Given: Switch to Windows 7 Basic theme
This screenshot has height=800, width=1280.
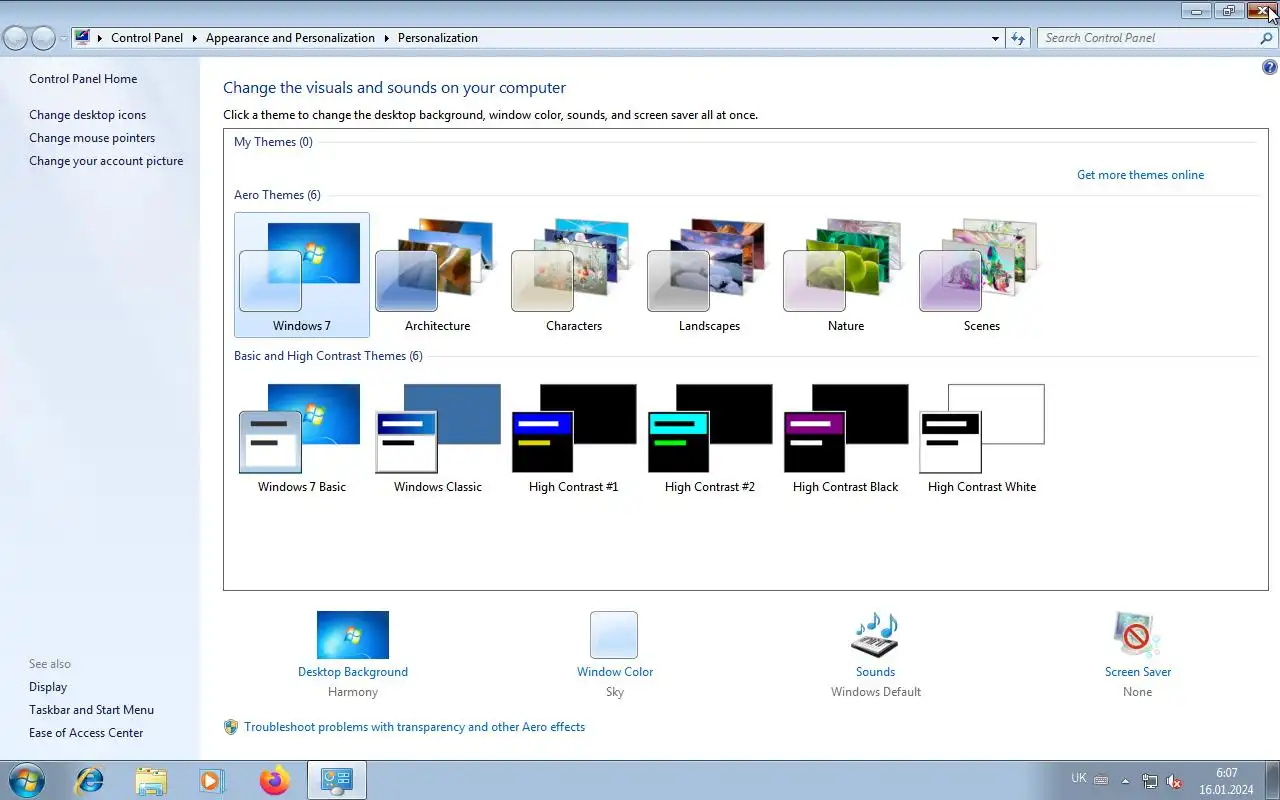Looking at the screenshot, I should 302,438.
